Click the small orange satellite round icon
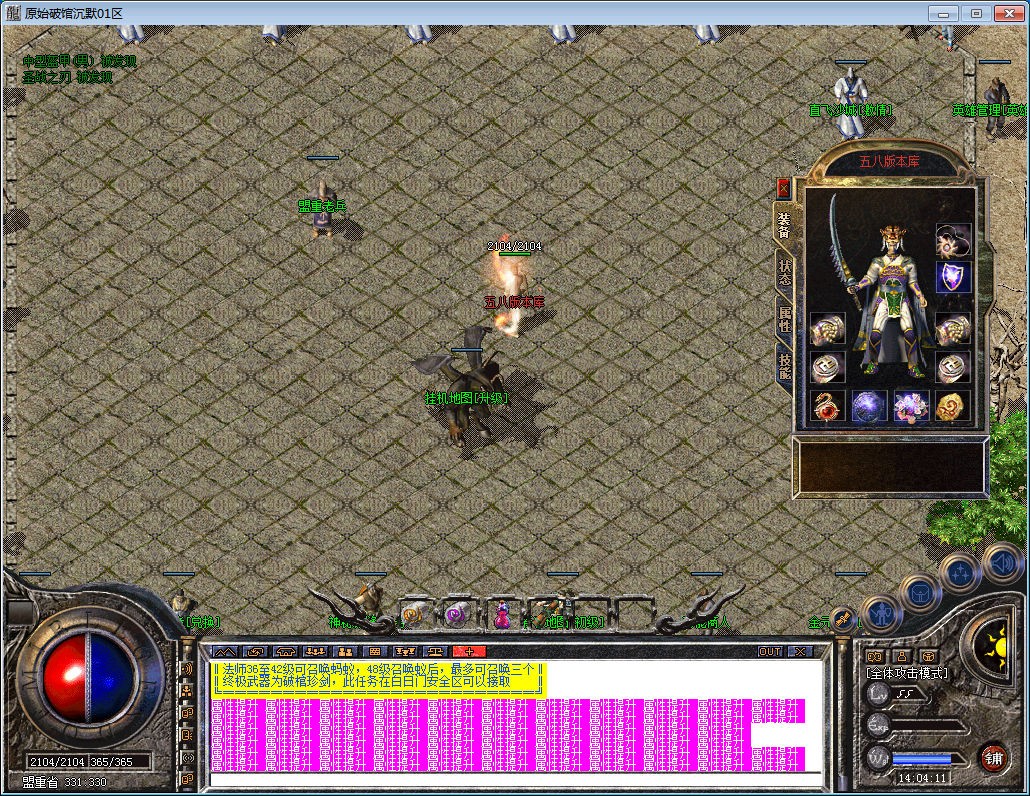Image resolution: width=1030 pixels, height=796 pixels. coord(841,619)
